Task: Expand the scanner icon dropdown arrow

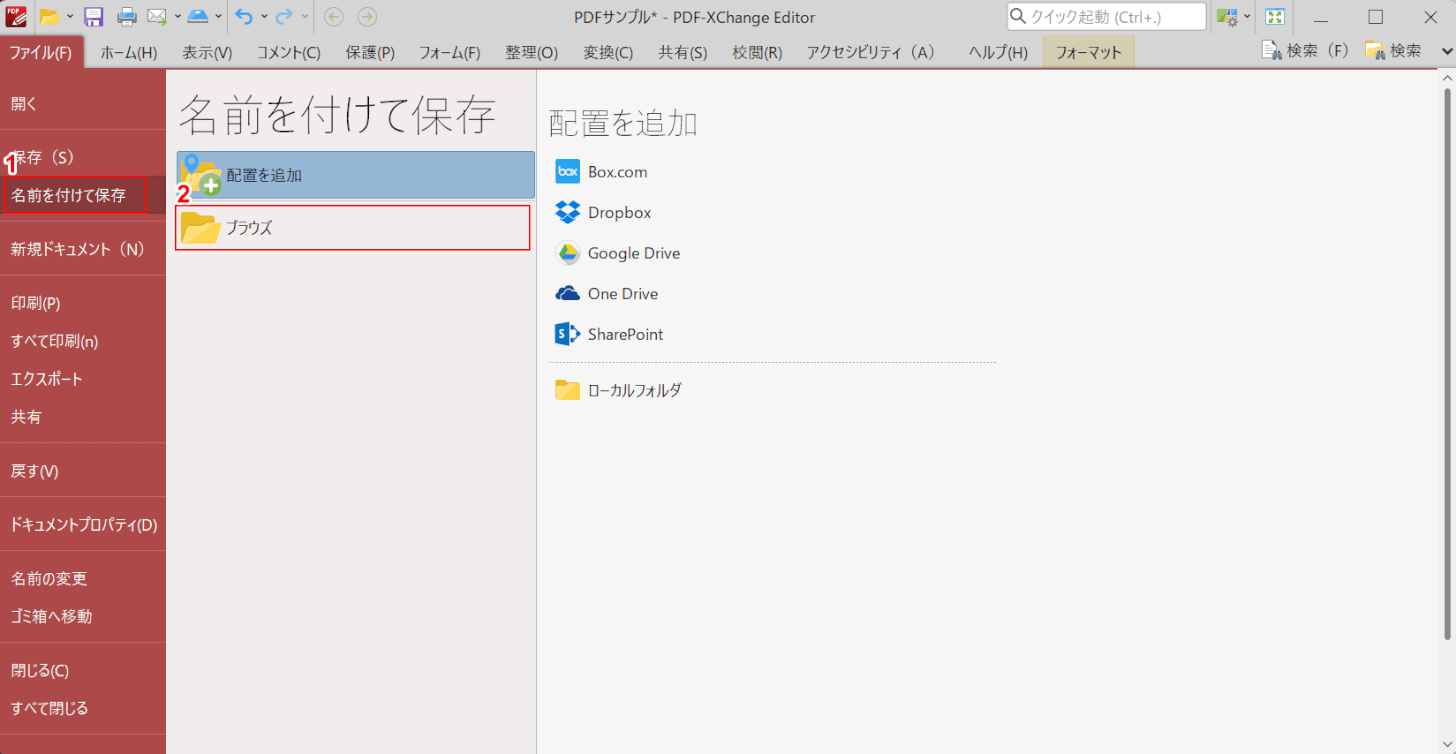Action: (218, 17)
